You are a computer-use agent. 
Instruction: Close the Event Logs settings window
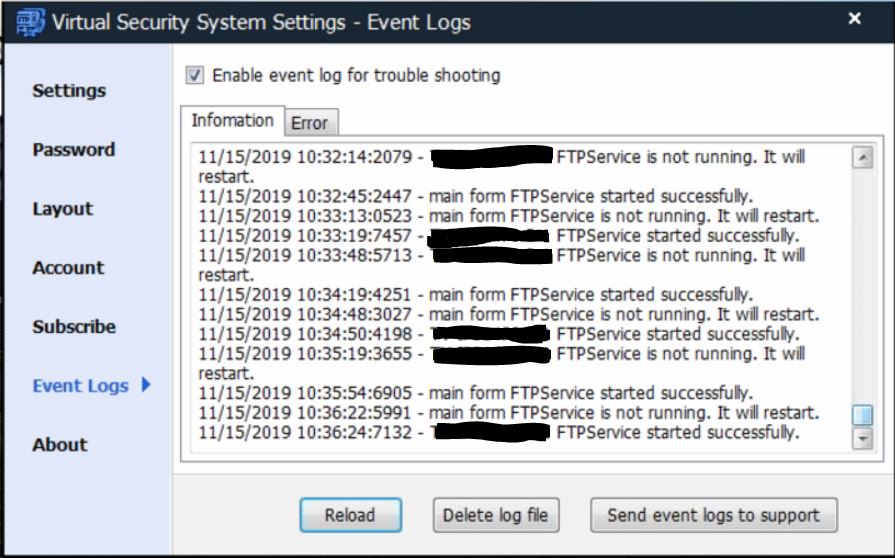(855, 18)
